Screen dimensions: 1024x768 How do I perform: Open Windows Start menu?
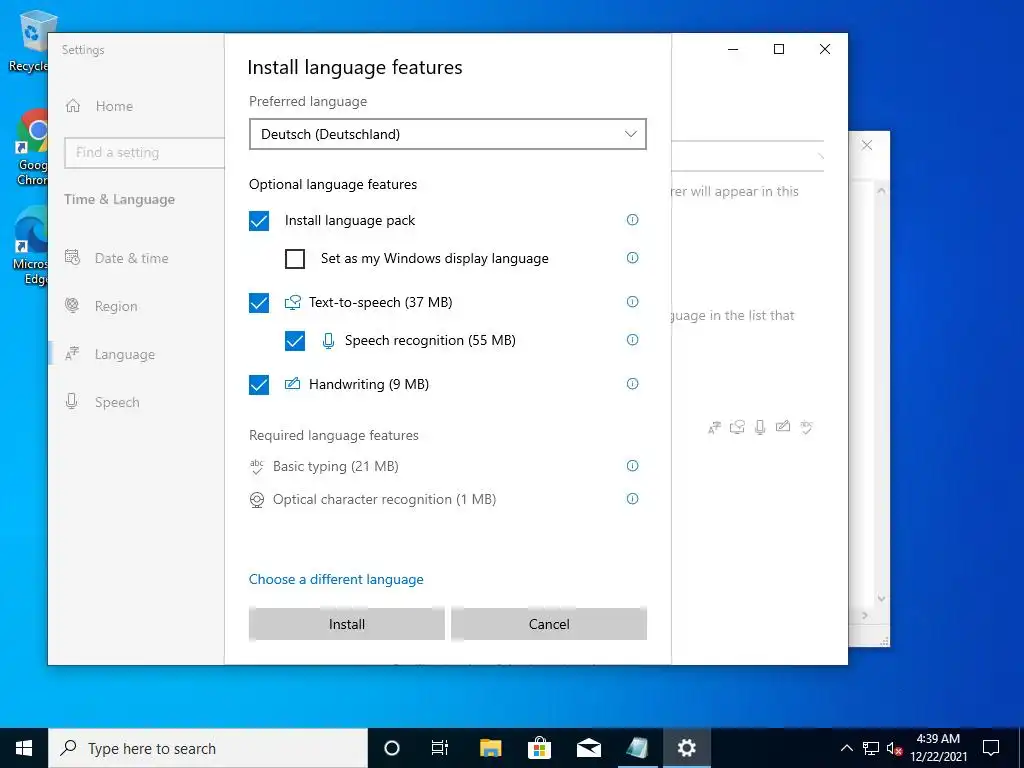pos(24,748)
